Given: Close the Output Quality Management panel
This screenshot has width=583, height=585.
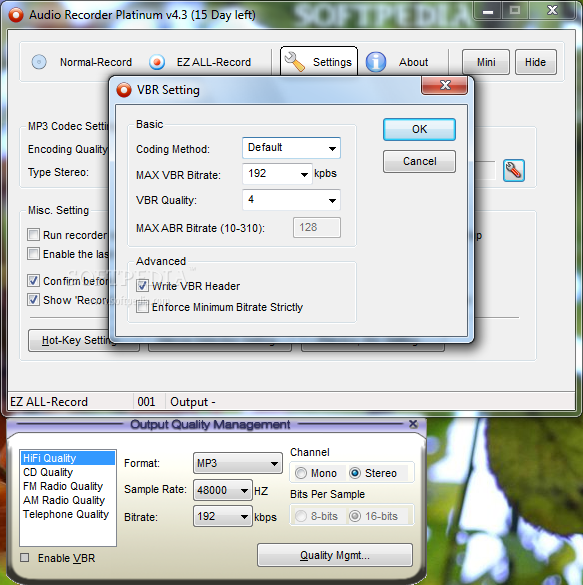Looking at the screenshot, I should (413, 424).
